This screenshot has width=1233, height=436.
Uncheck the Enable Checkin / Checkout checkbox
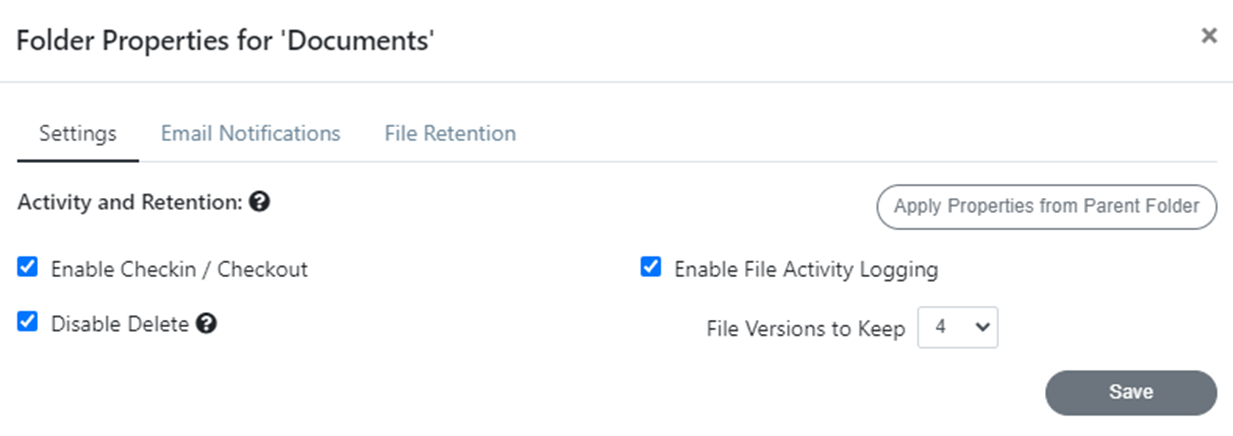point(28,267)
